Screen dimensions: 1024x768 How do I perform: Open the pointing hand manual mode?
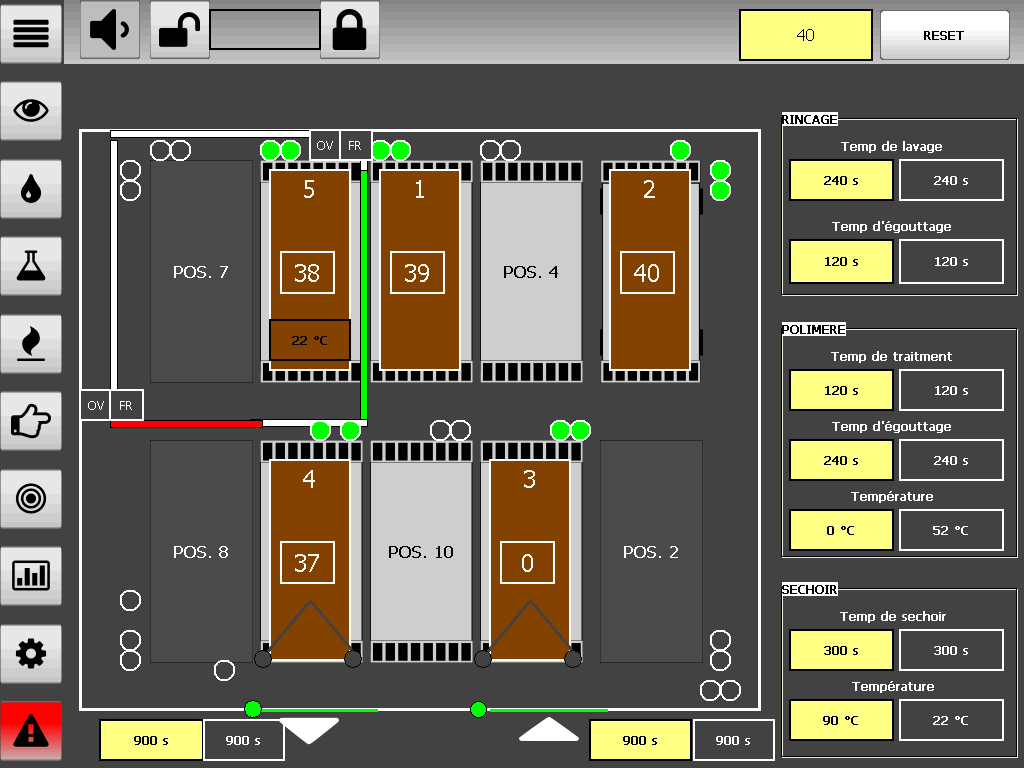pos(31,421)
